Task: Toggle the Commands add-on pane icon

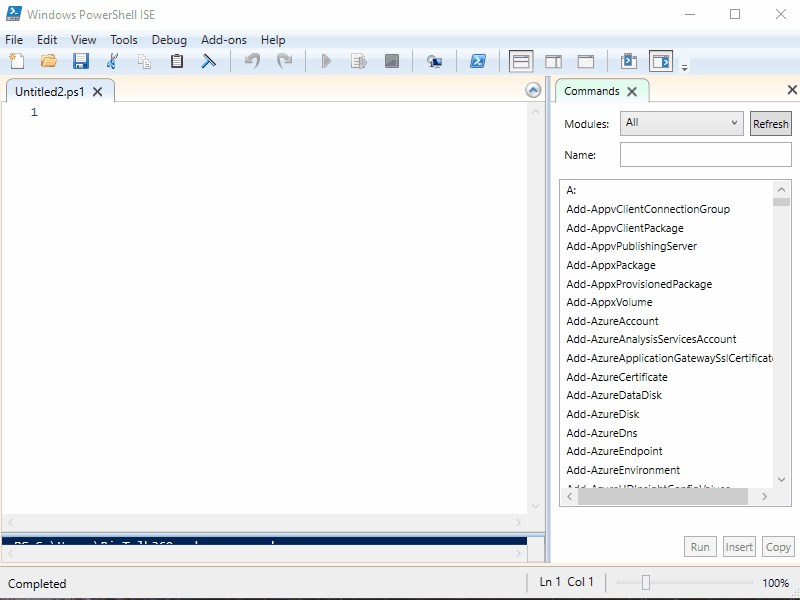Action: point(661,61)
